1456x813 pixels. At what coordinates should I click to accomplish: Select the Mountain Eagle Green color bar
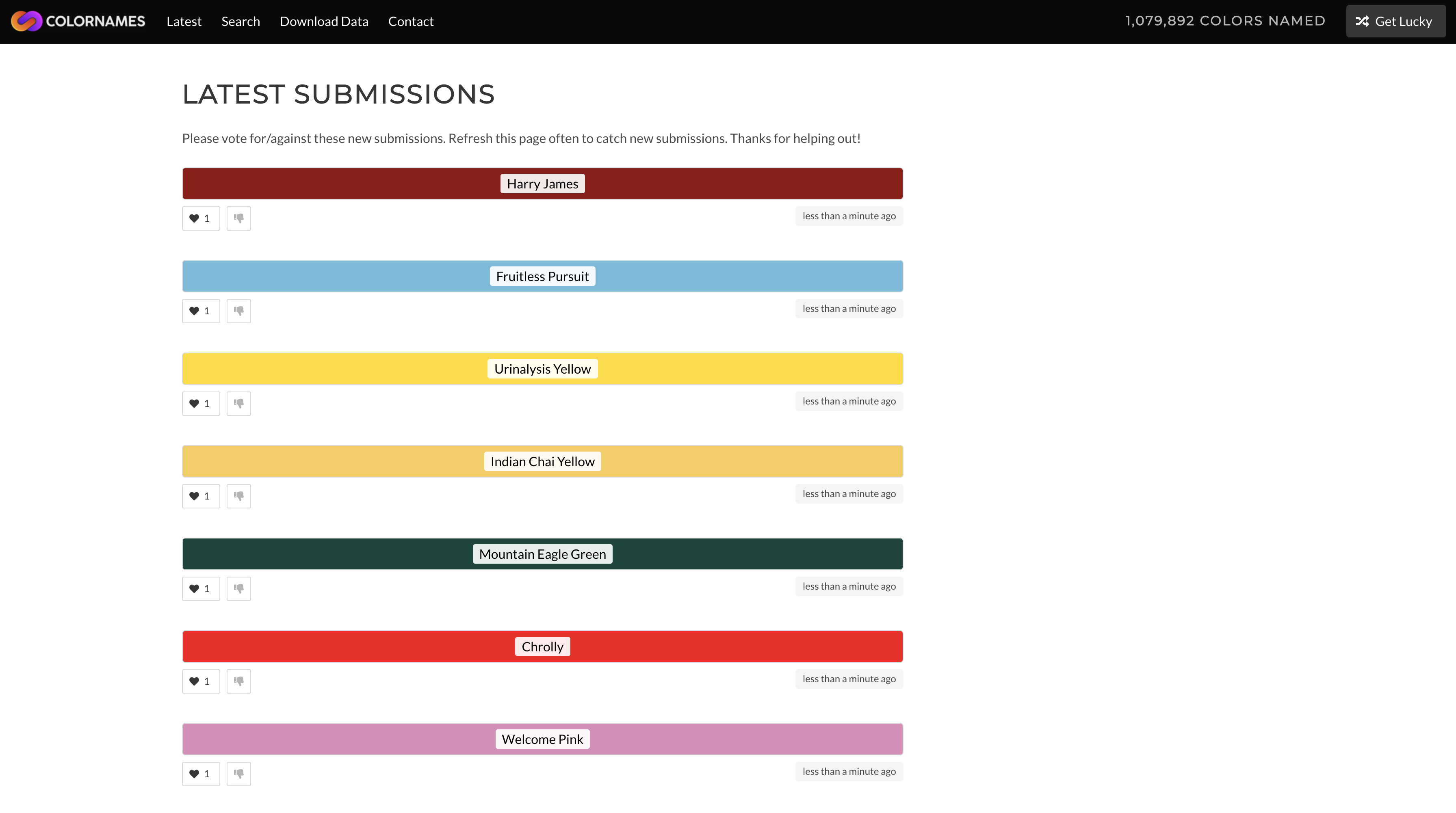pos(542,554)
